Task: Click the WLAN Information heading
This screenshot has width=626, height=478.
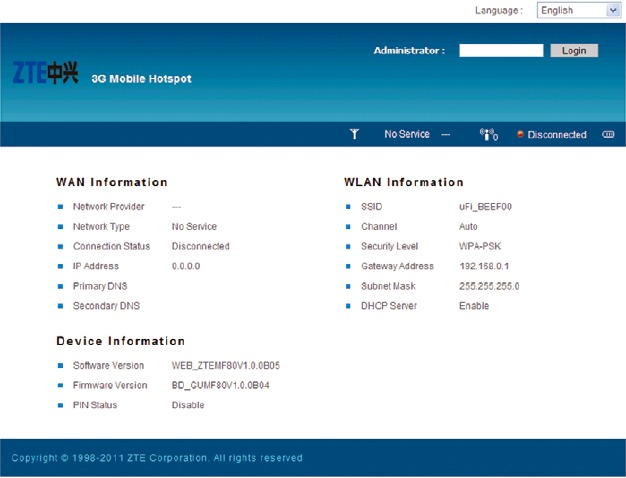Action: point(404,182)
